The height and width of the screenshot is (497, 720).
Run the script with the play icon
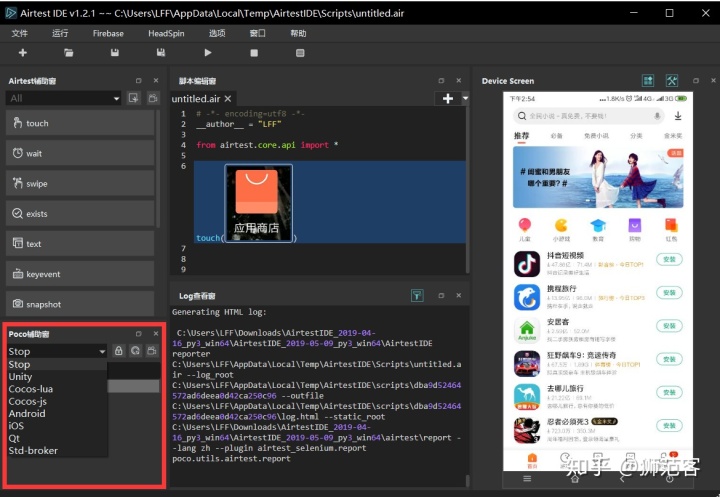point(208,53)
